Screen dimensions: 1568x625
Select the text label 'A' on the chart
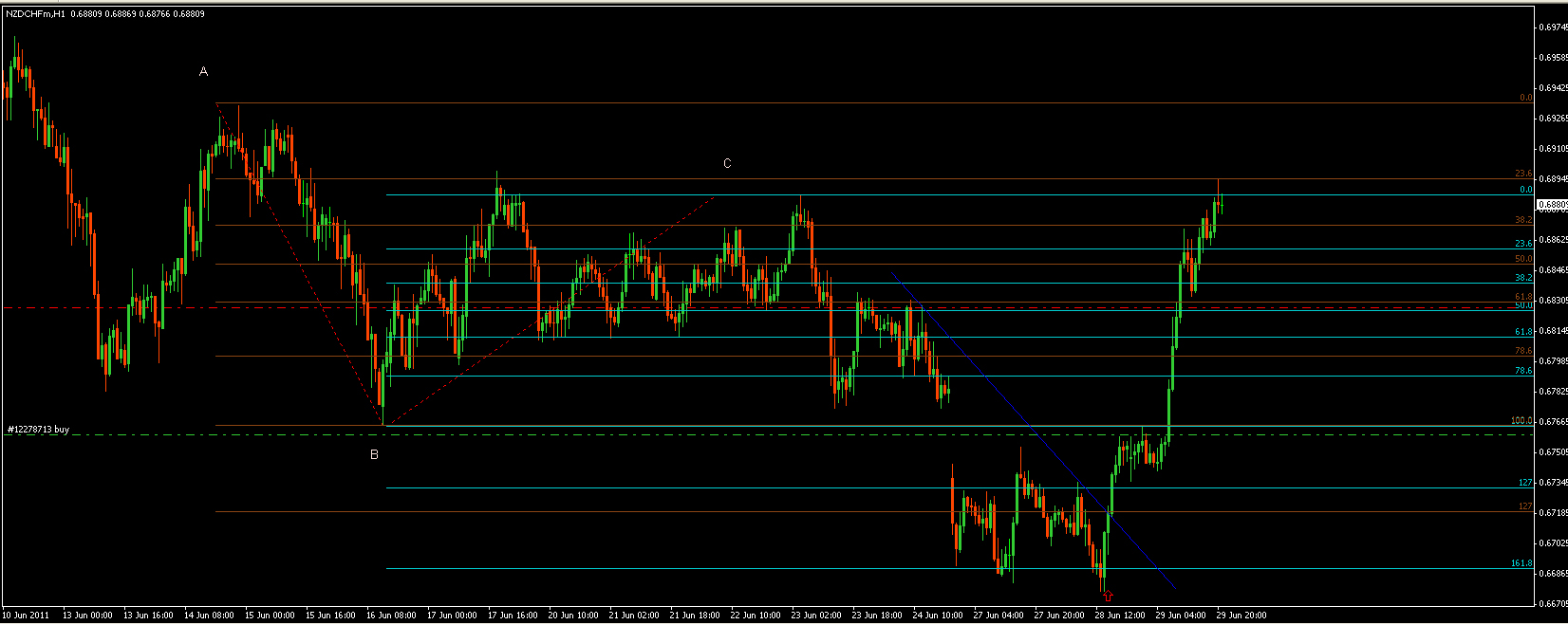(x=203, y=72)
